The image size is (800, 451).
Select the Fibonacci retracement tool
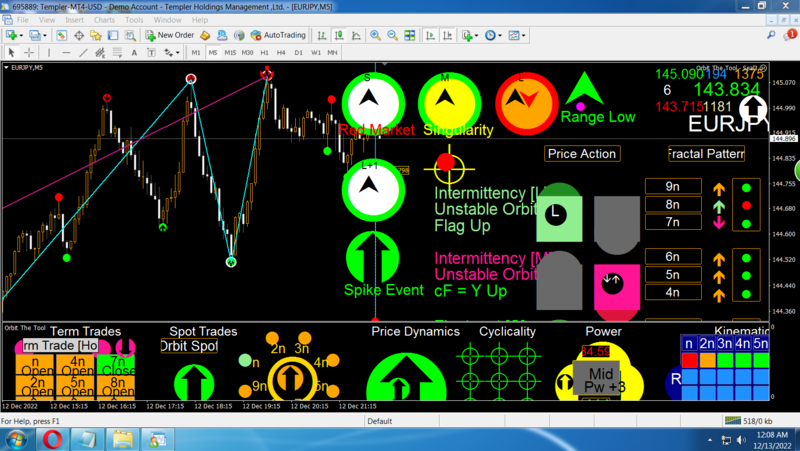click(117, 53)
